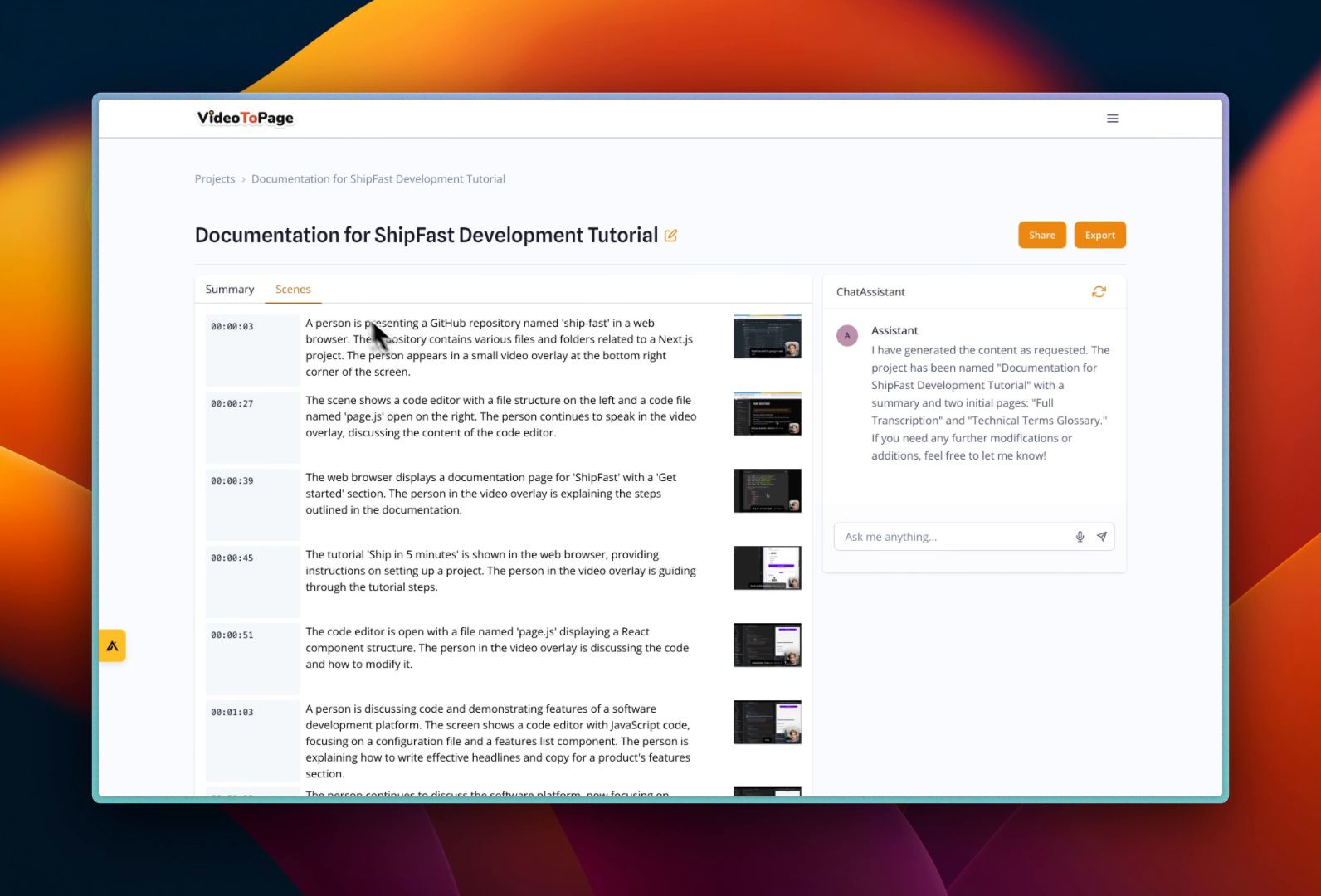Select the Scenes tab
The height and width of the screenshot is (896, 1321).
(293, 289)
